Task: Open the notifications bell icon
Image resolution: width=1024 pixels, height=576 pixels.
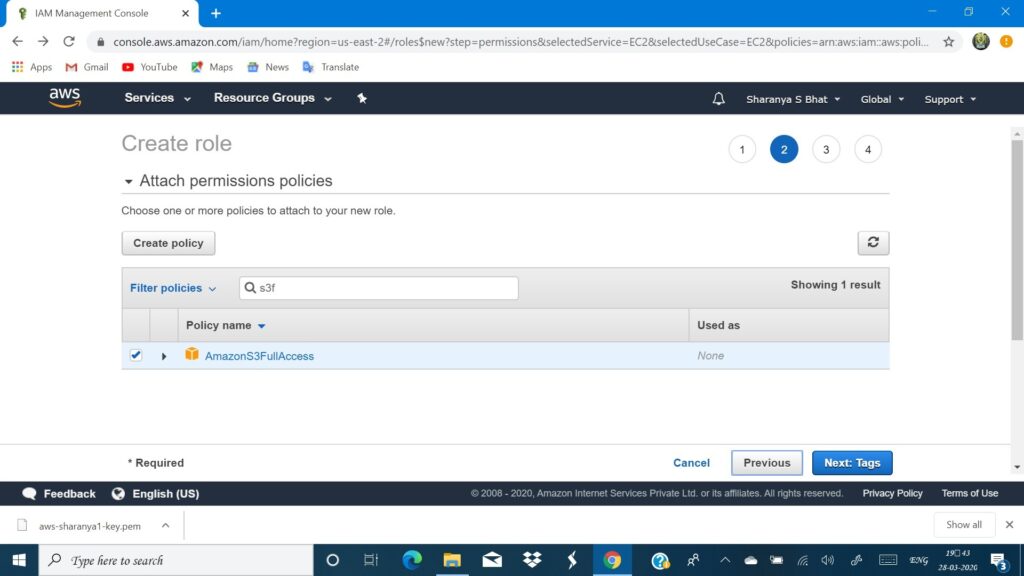Action: (718, 99)
